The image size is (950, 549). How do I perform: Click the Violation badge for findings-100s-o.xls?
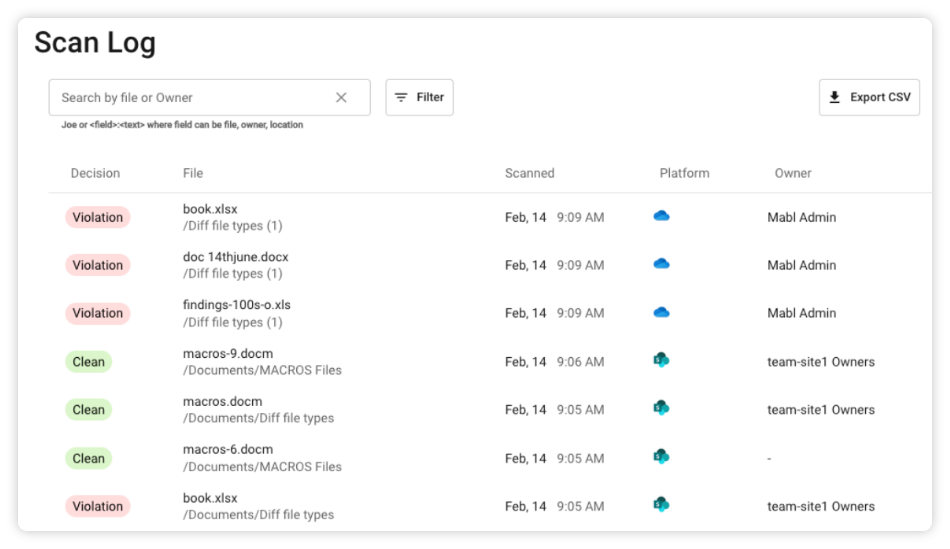[x=98, y=313]
